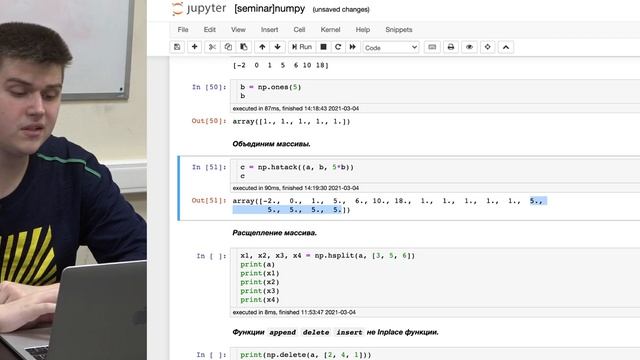This screenshot has width=640, height=360.
Task: Click the print icon in toolbar
Action: point(451,47)
